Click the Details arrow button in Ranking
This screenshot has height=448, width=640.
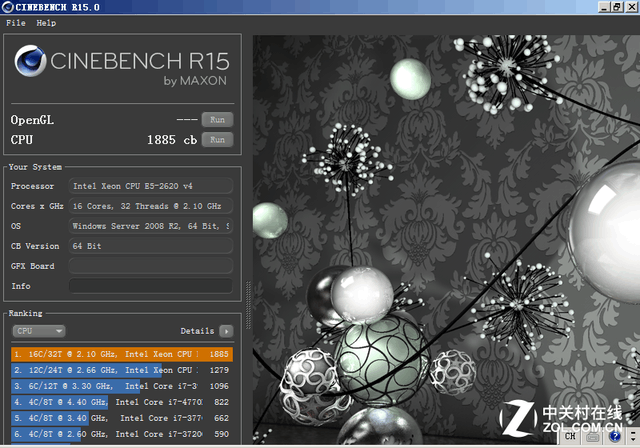226,331
